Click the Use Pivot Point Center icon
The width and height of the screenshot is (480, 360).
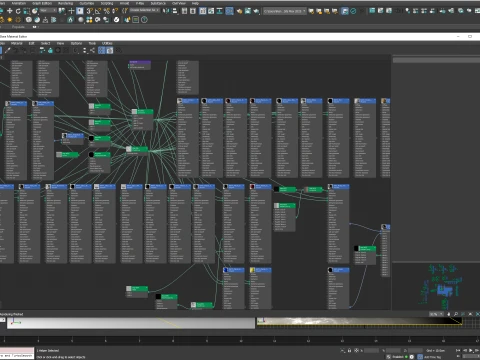[62, 11]
